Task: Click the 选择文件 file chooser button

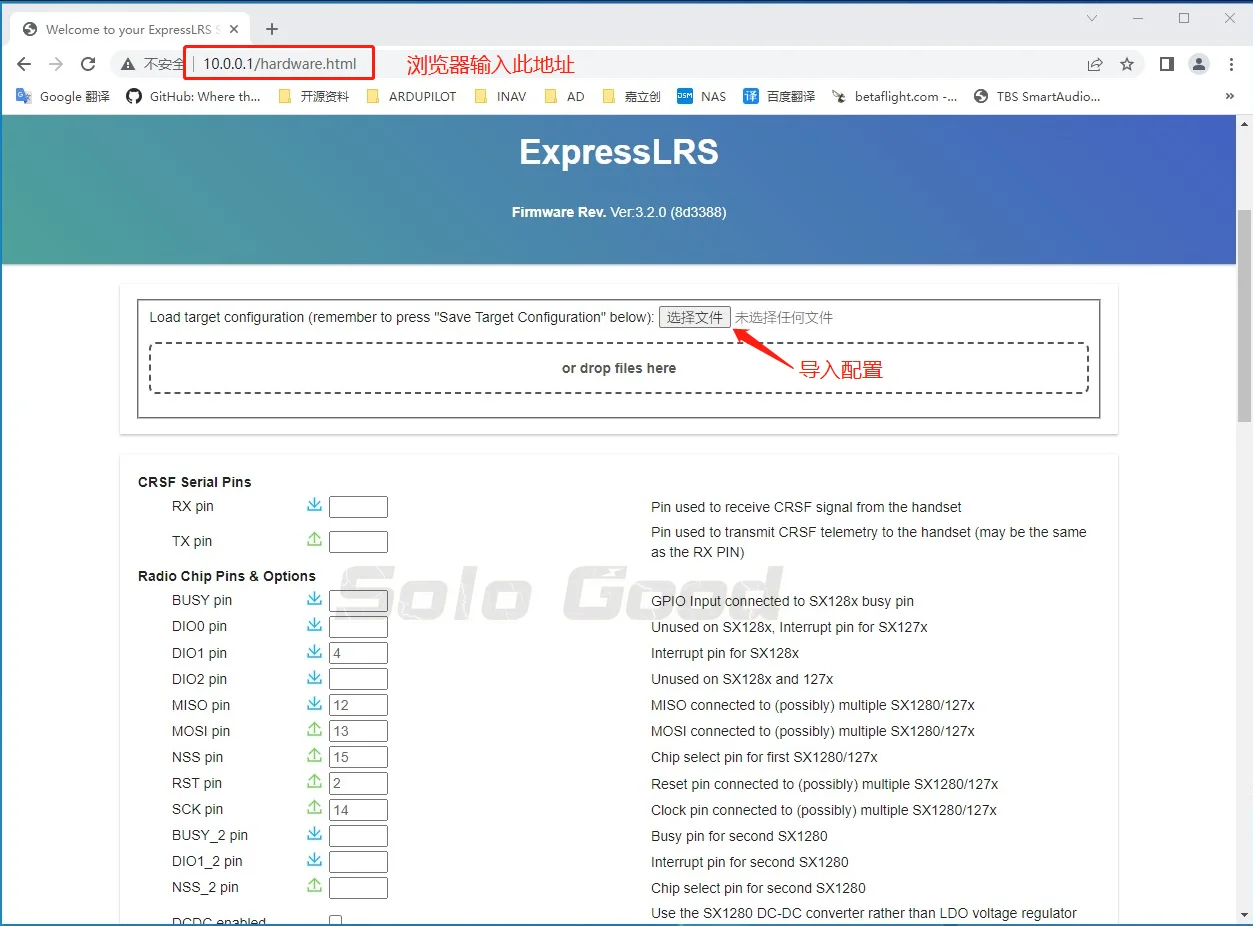Action: [695, 317]
